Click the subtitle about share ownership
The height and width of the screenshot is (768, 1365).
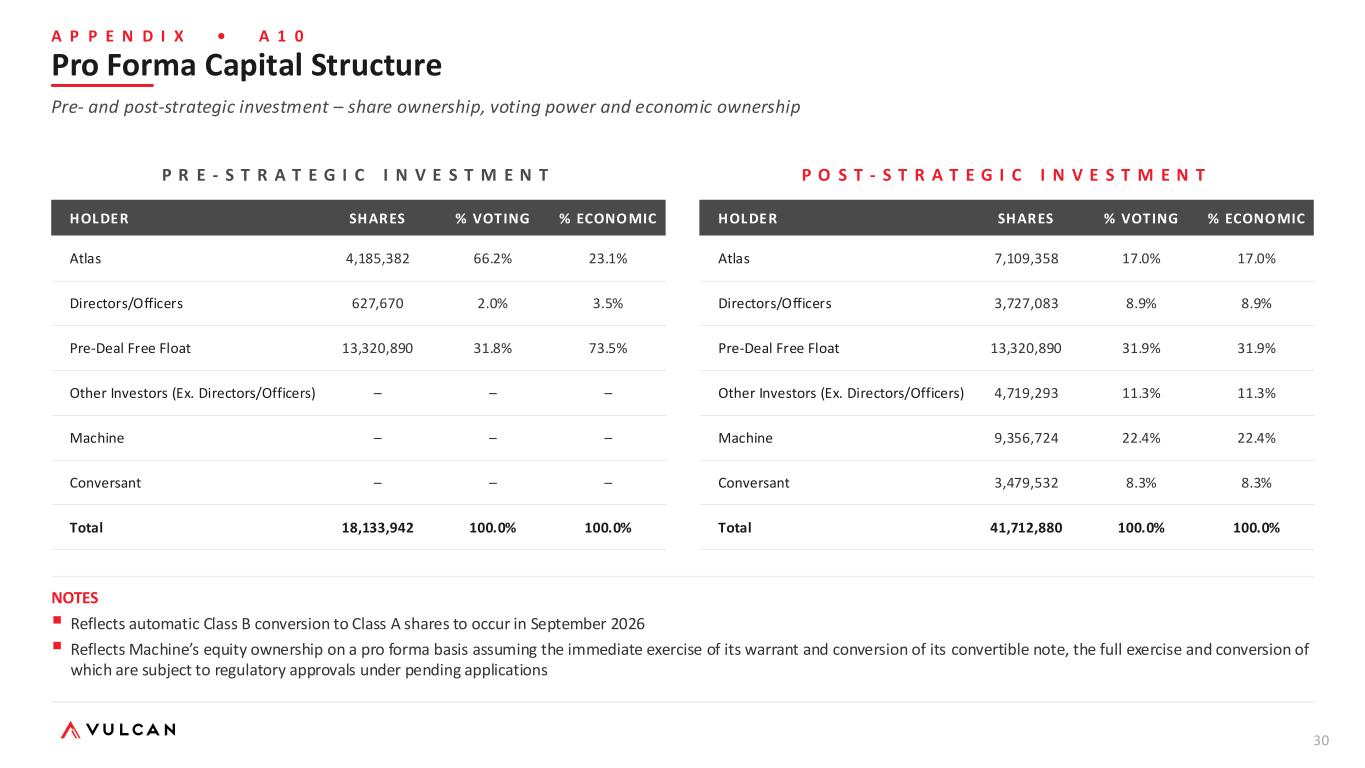[426, 107]
